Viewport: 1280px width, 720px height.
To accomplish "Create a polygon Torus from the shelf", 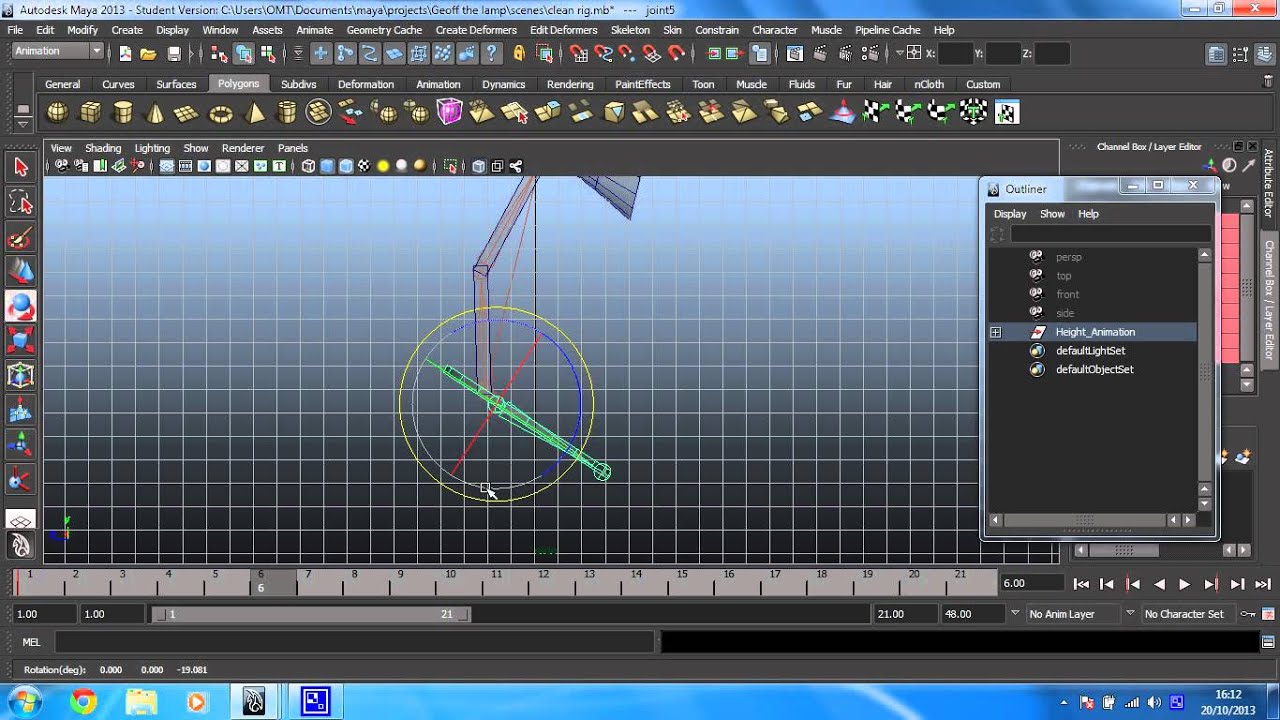I will 220,112.
